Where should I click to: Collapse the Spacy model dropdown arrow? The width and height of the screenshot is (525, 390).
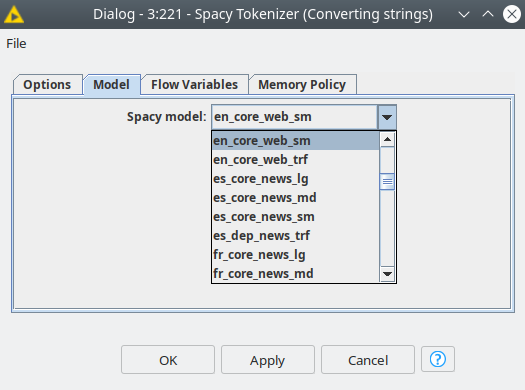tap(387, 117)
